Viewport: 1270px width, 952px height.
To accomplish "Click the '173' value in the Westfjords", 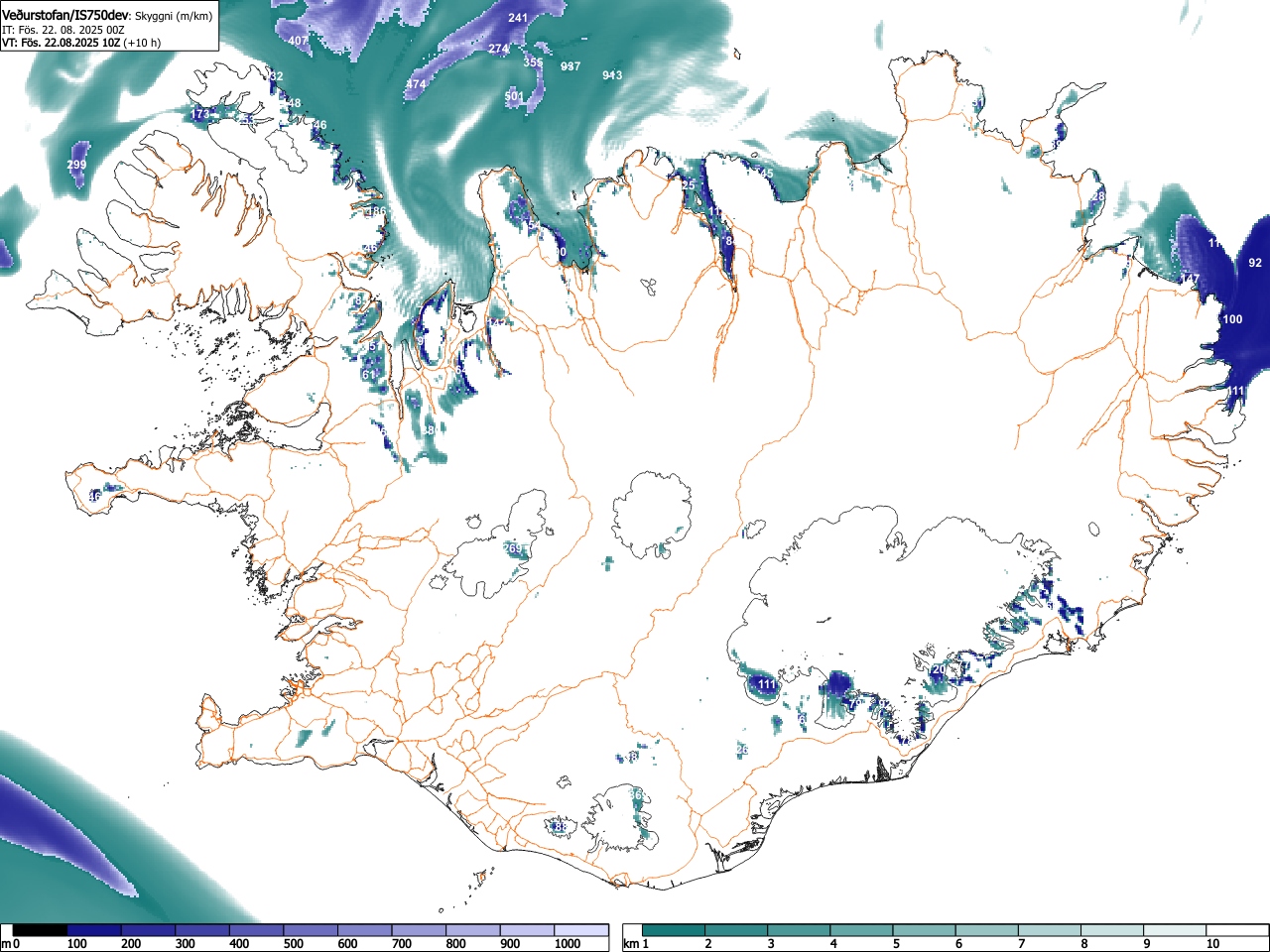I will (200, 115).
